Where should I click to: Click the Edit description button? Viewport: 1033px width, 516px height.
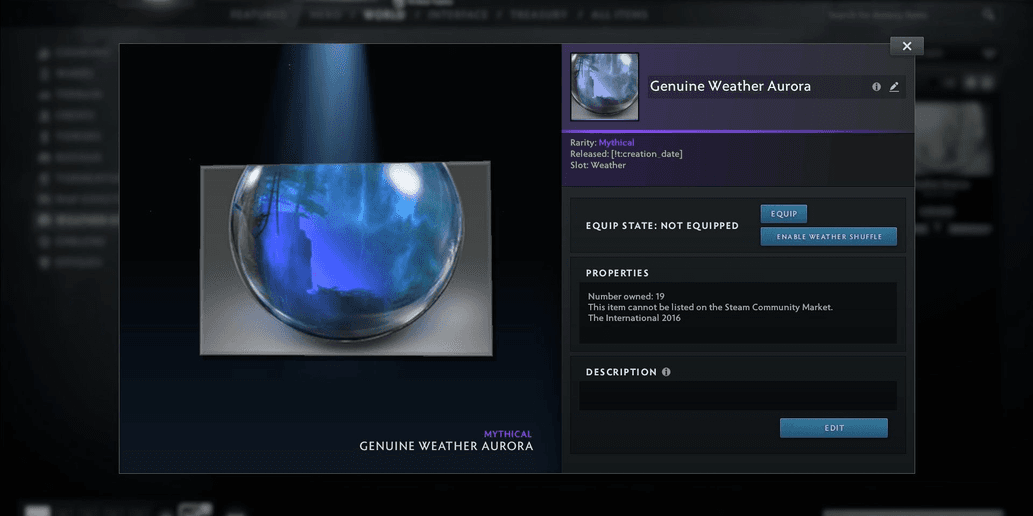(x=834, y=428)
